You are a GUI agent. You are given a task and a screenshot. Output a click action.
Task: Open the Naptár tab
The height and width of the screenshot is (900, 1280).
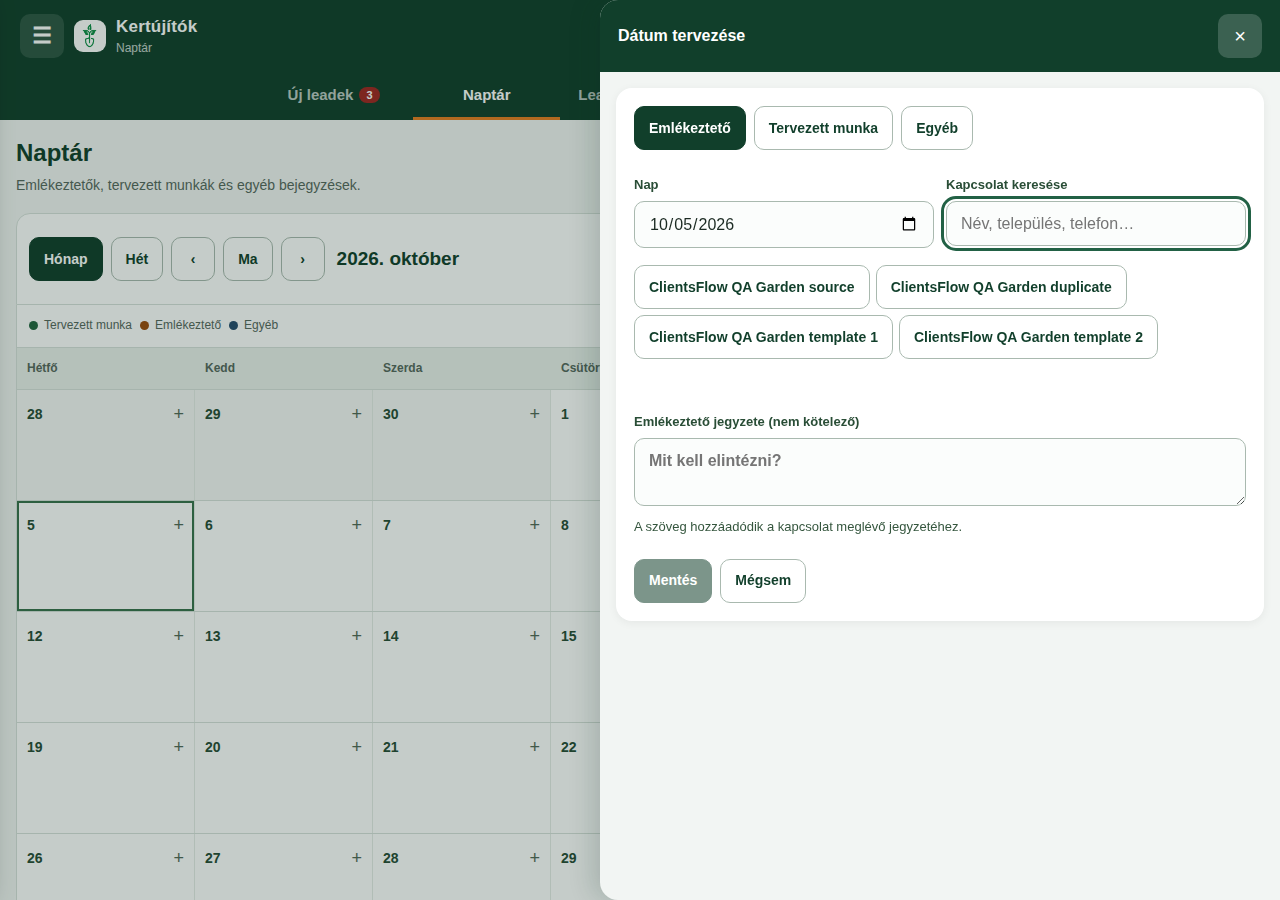487,95
